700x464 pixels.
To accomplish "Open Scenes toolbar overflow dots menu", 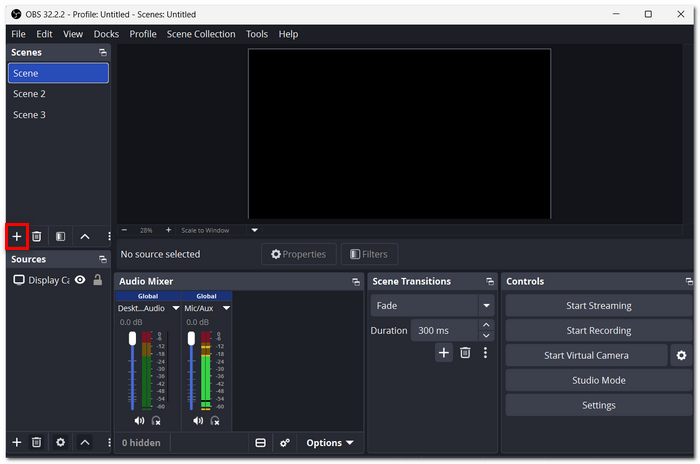I will click(109, 236).
